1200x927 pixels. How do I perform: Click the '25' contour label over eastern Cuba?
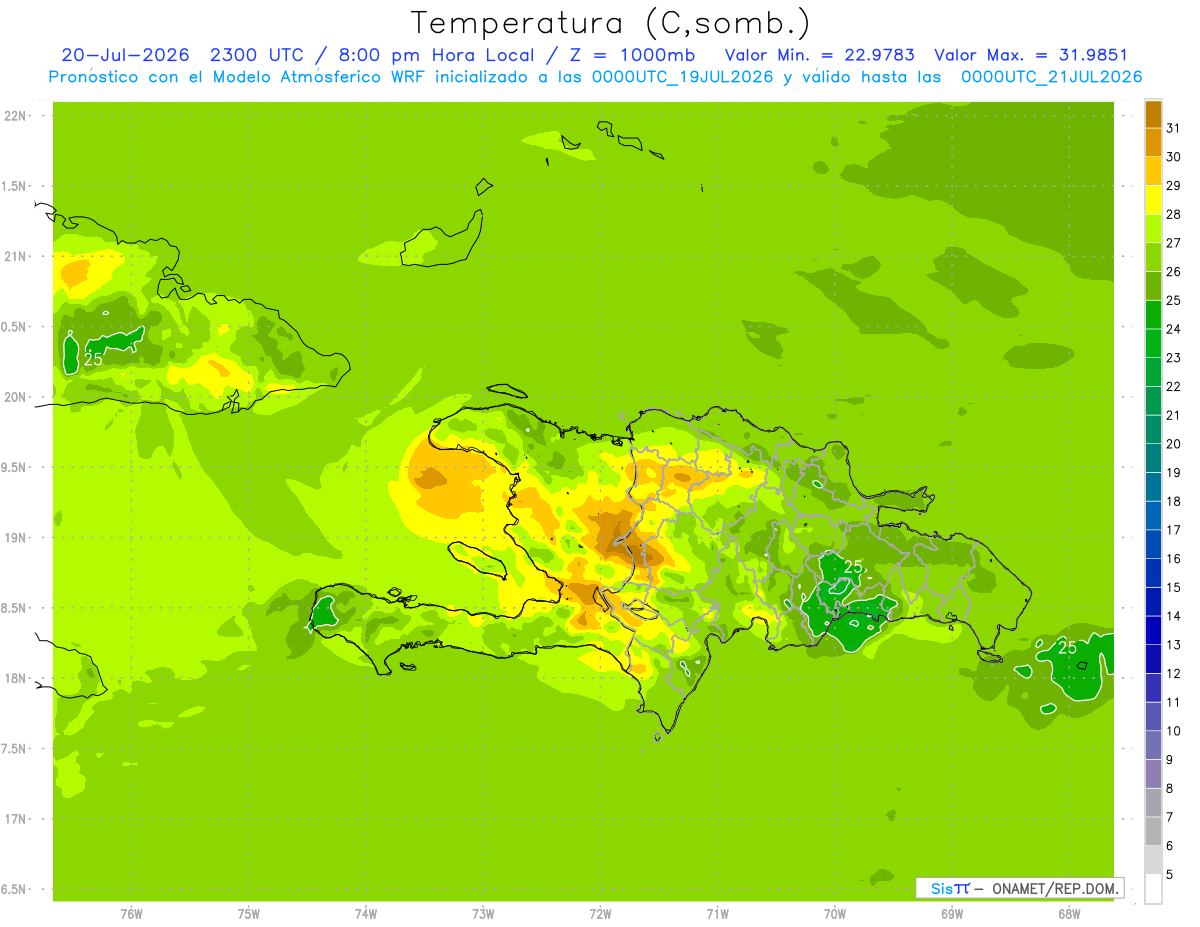tap(93, 360)
